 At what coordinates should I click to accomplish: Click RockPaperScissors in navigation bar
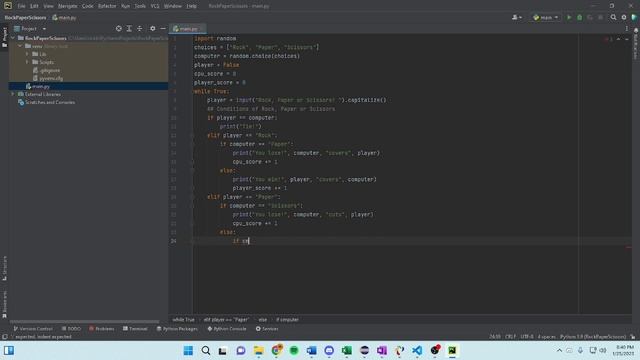click(x=25, y=18)
